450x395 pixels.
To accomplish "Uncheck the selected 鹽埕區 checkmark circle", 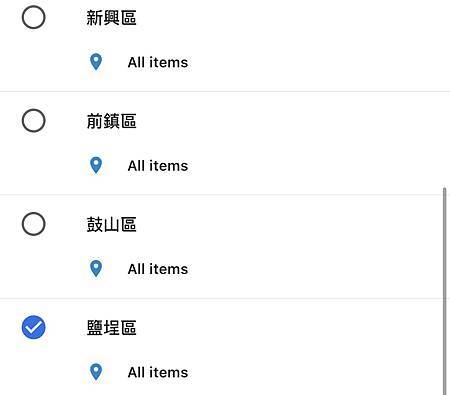I will point(34,327).
